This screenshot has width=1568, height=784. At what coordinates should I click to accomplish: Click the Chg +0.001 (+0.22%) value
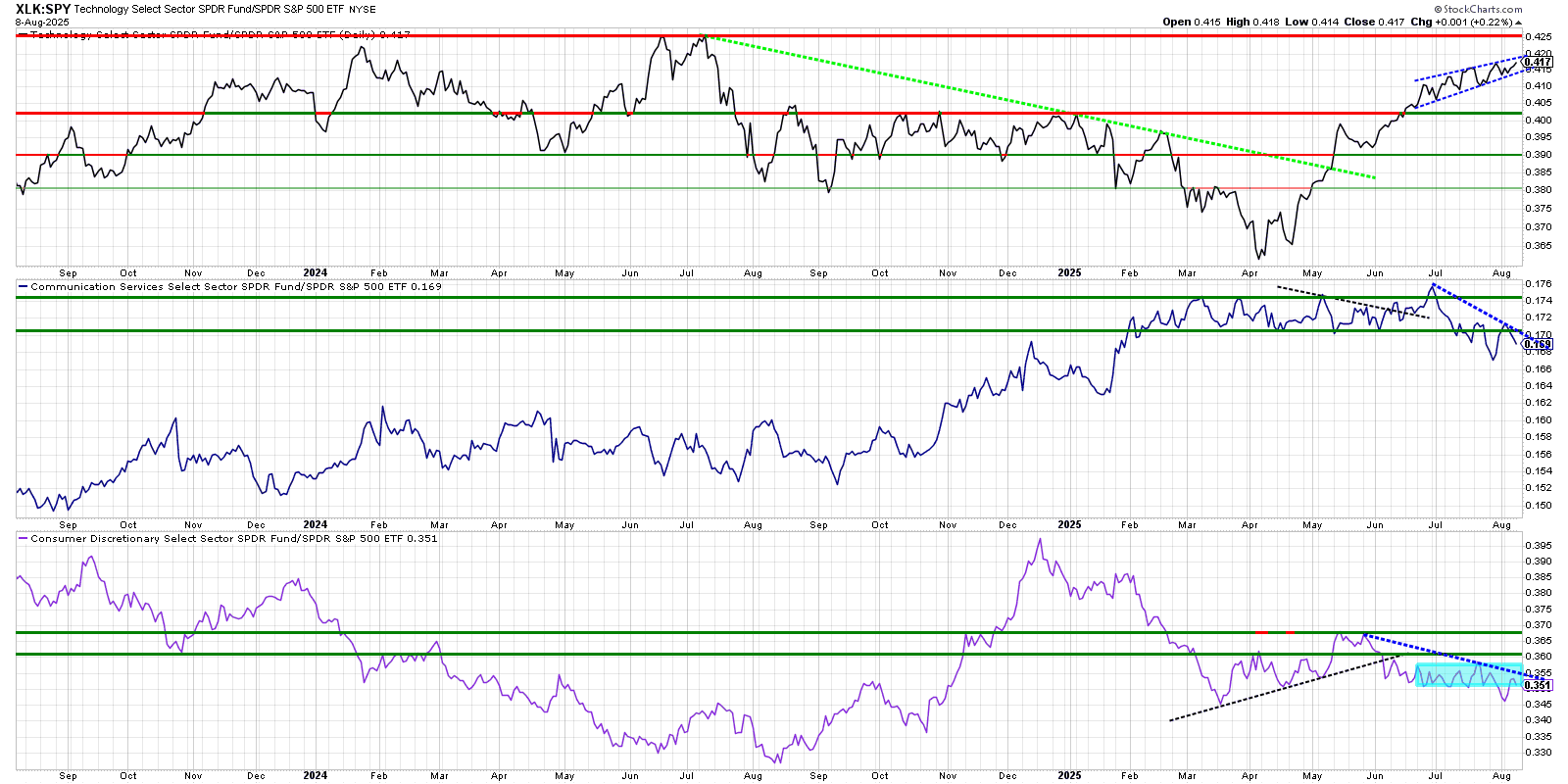(1461, 22)
